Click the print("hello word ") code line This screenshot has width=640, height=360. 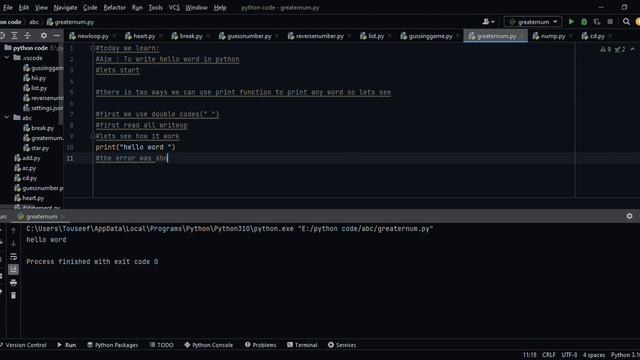pyautogui.click(x=135, y=147)
